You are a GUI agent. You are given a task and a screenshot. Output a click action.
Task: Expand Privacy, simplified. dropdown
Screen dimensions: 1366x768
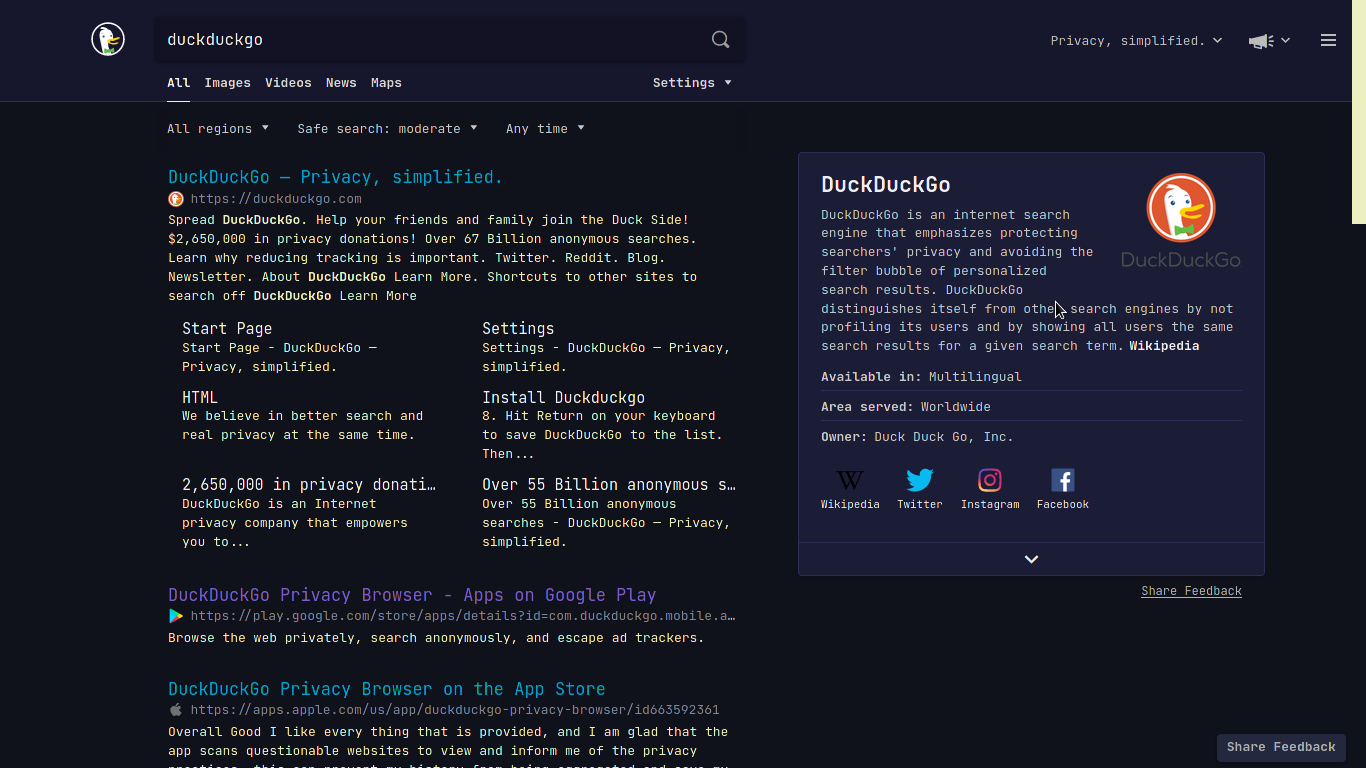click(1136, 41)
